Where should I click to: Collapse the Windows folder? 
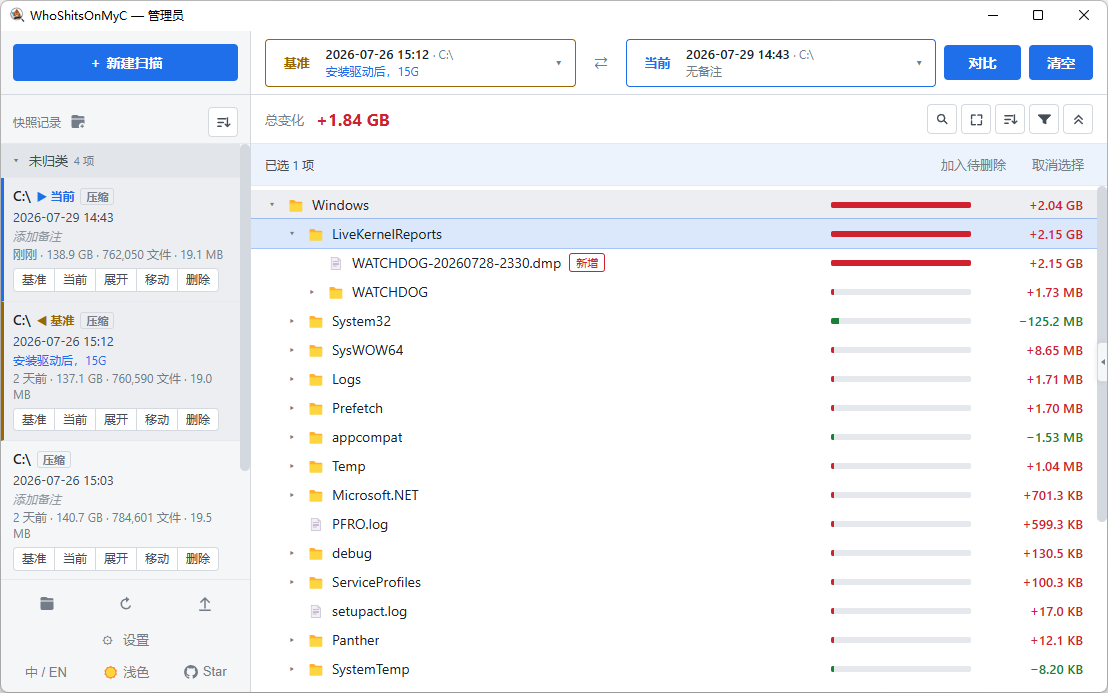[x=272, y=205]
